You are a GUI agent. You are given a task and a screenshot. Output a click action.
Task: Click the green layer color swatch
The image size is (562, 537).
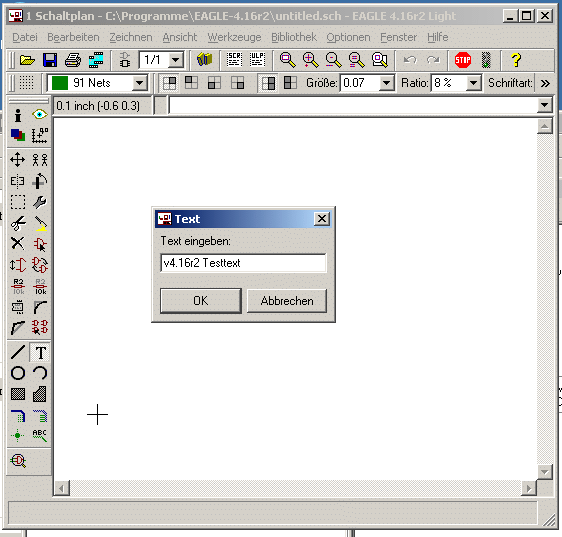click(x=60, y=83)
